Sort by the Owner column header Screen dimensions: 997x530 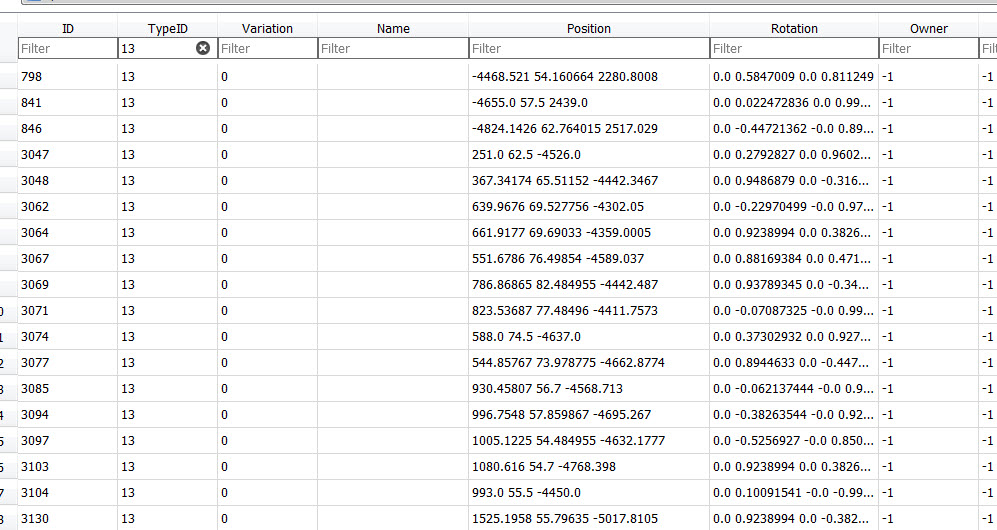click(x=928, y=29)
